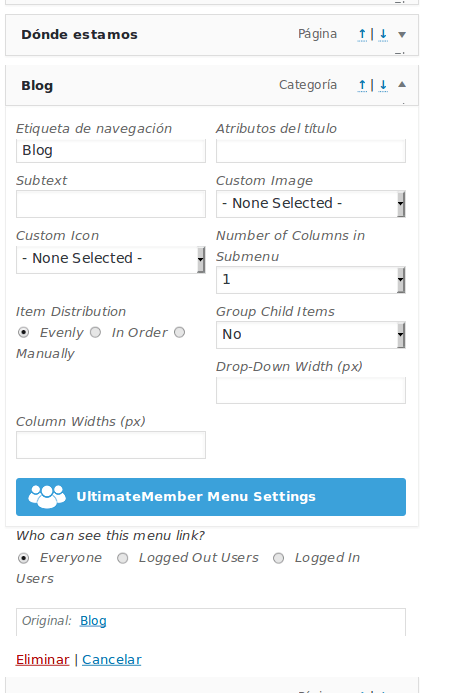
Task: Select Logged Out Users visibility option
Action: [x=122, y=558]
